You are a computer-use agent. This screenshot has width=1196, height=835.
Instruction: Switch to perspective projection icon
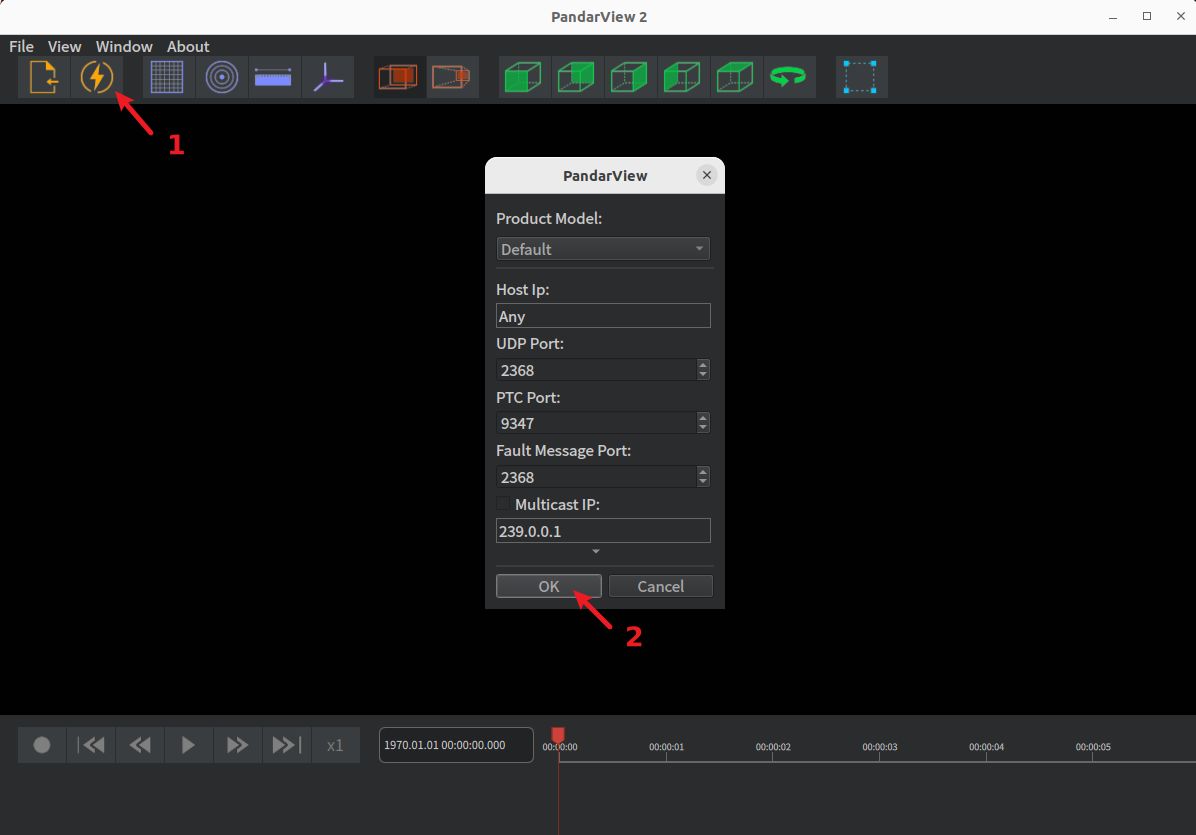pyautogui.click(x=452, y=77)
